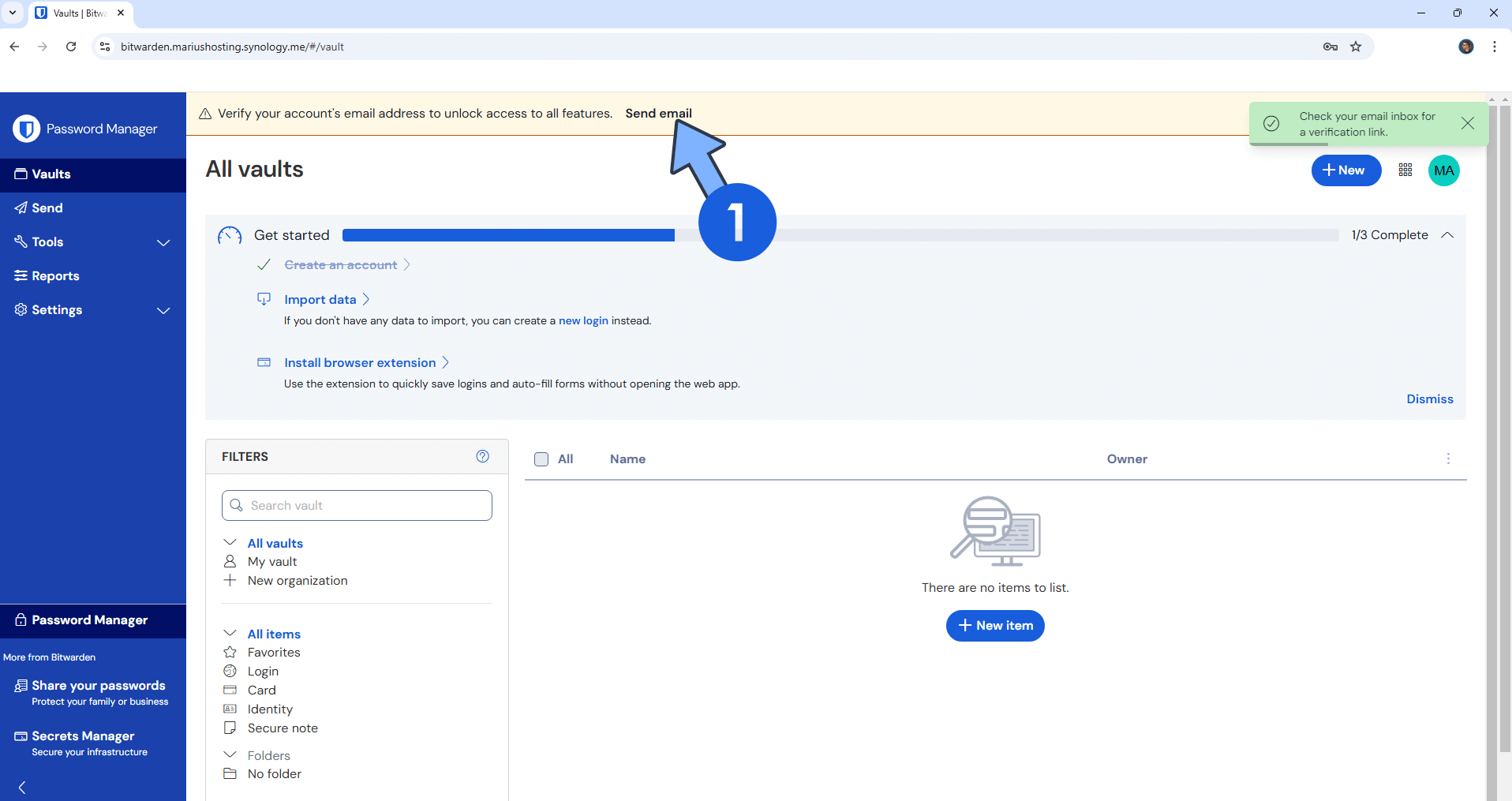Image resolution: width=1512 pixels, height=801 pixels.
Task: Select All items filter
Action: [274, 634]
